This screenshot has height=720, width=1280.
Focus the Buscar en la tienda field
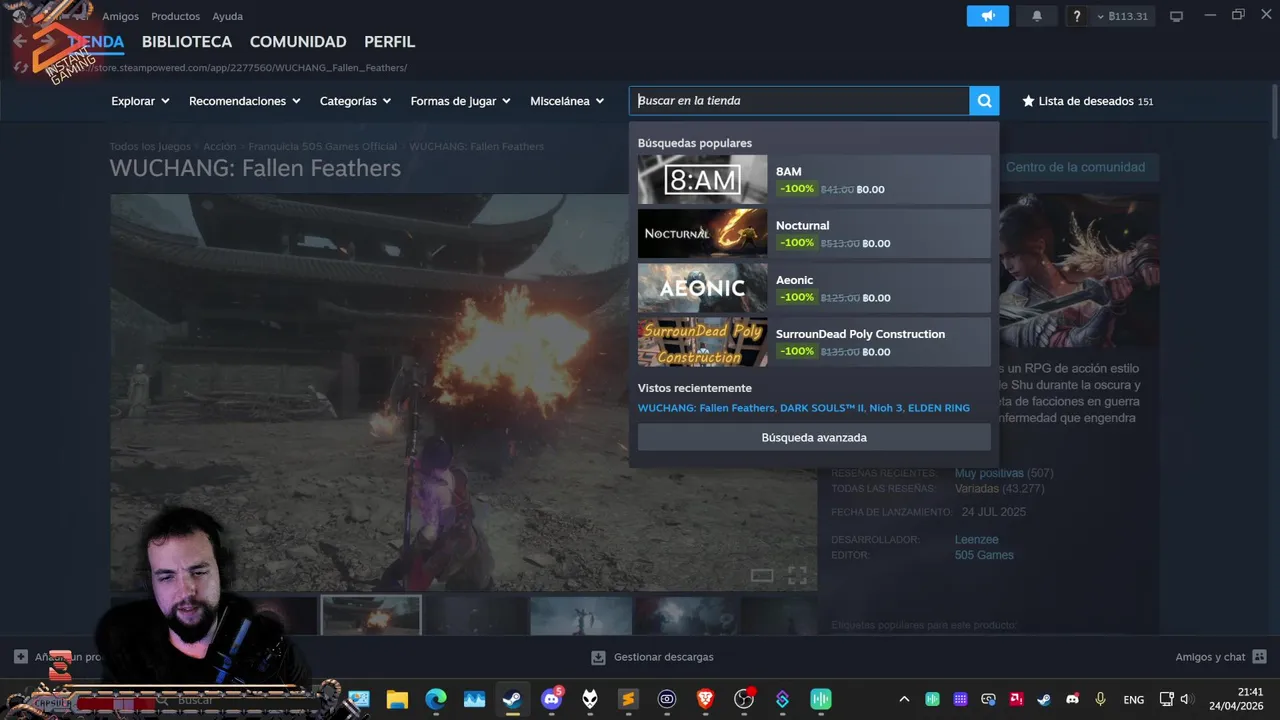[x=800, y=101]
